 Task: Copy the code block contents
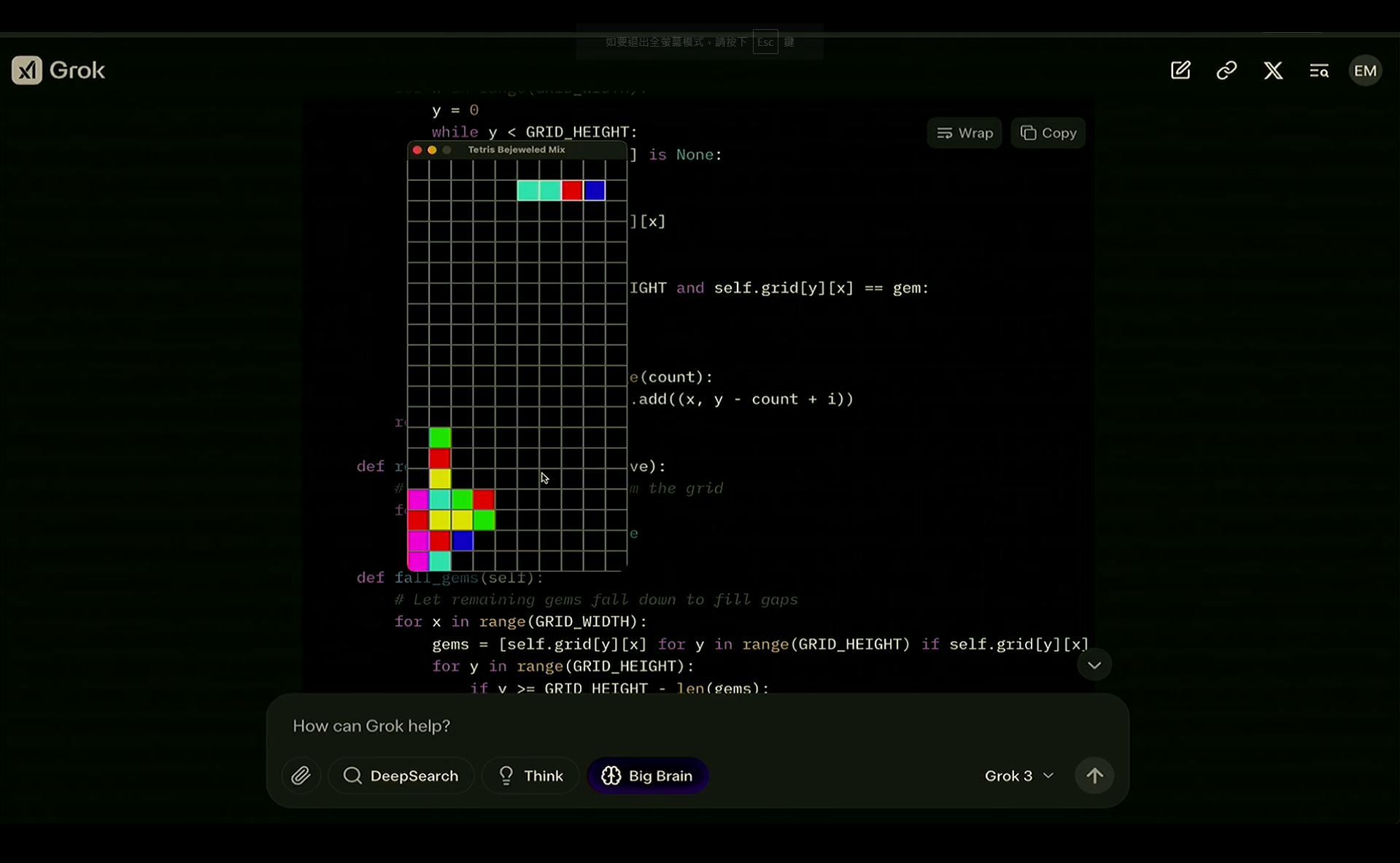pos(1048,133)
